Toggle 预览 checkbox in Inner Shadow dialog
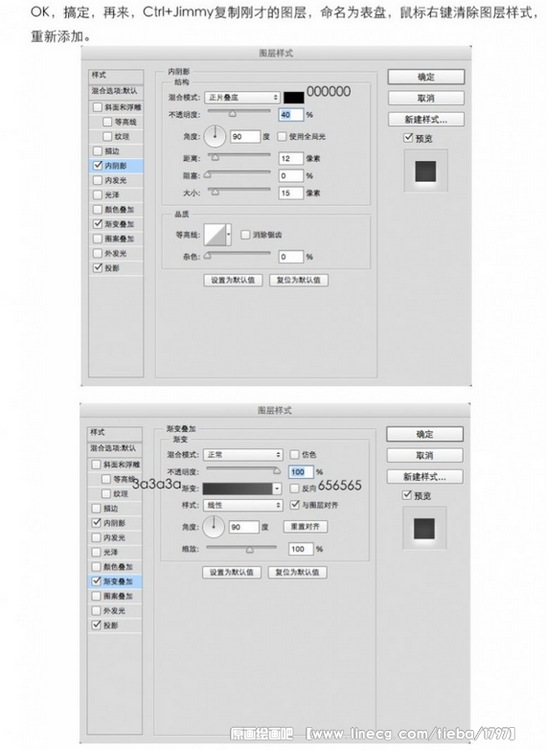The image size is (547, 750). point(408,138)
